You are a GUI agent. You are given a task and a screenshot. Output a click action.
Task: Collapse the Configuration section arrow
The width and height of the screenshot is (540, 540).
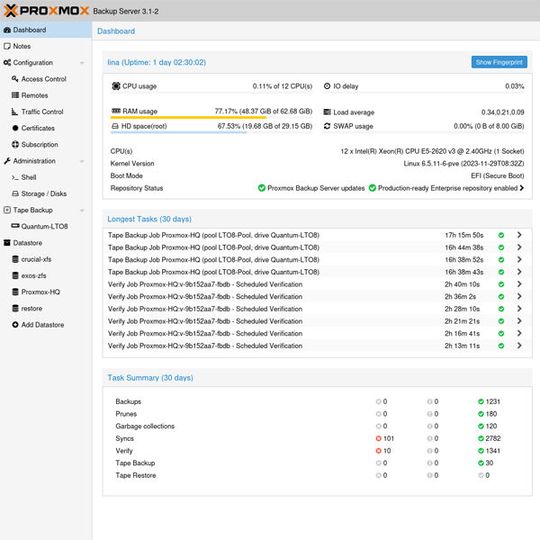click(x=82, y=63)
